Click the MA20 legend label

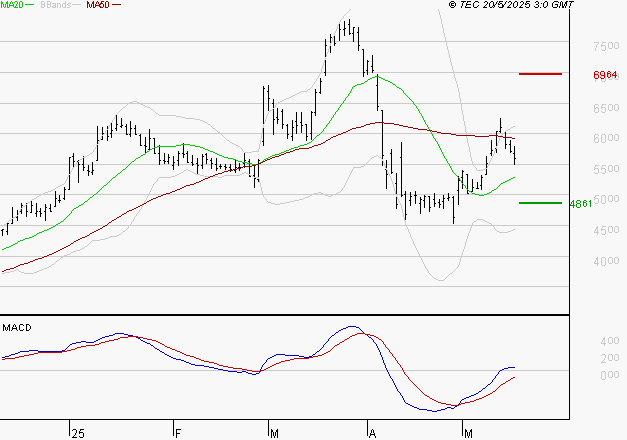13,6
